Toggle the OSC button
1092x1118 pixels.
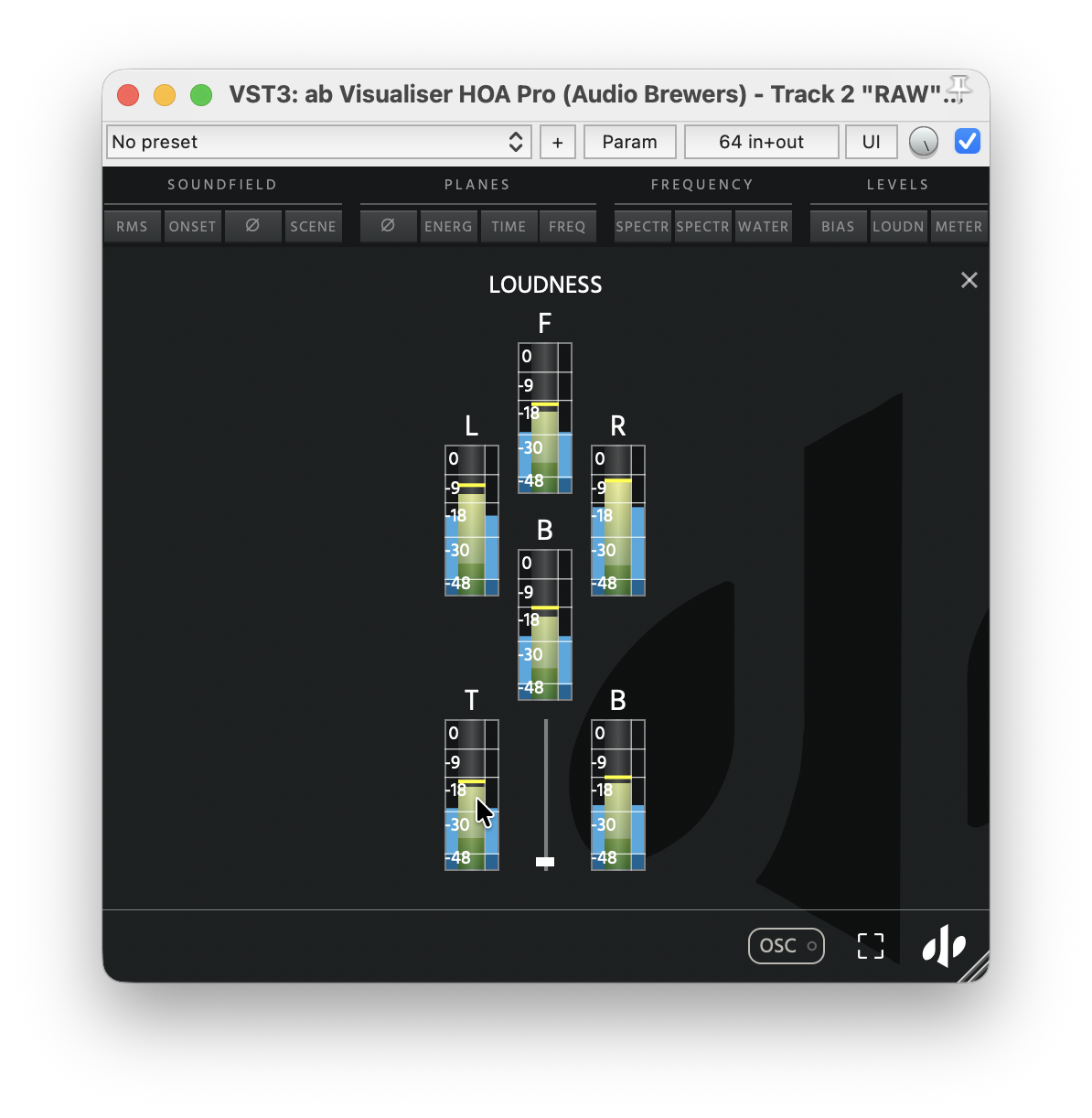click(x=787, y=946)
